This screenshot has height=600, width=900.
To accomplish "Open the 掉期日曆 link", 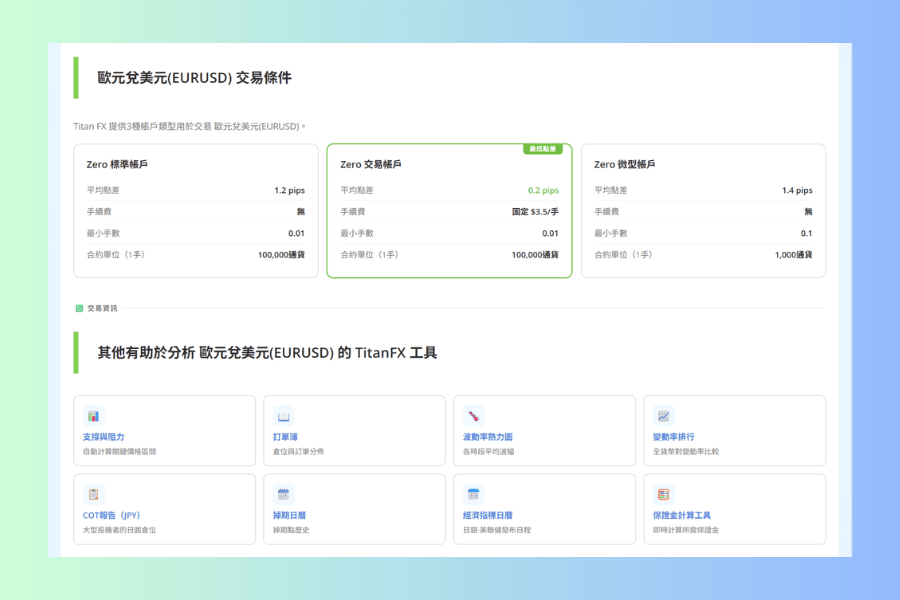I will coord(289,515).
